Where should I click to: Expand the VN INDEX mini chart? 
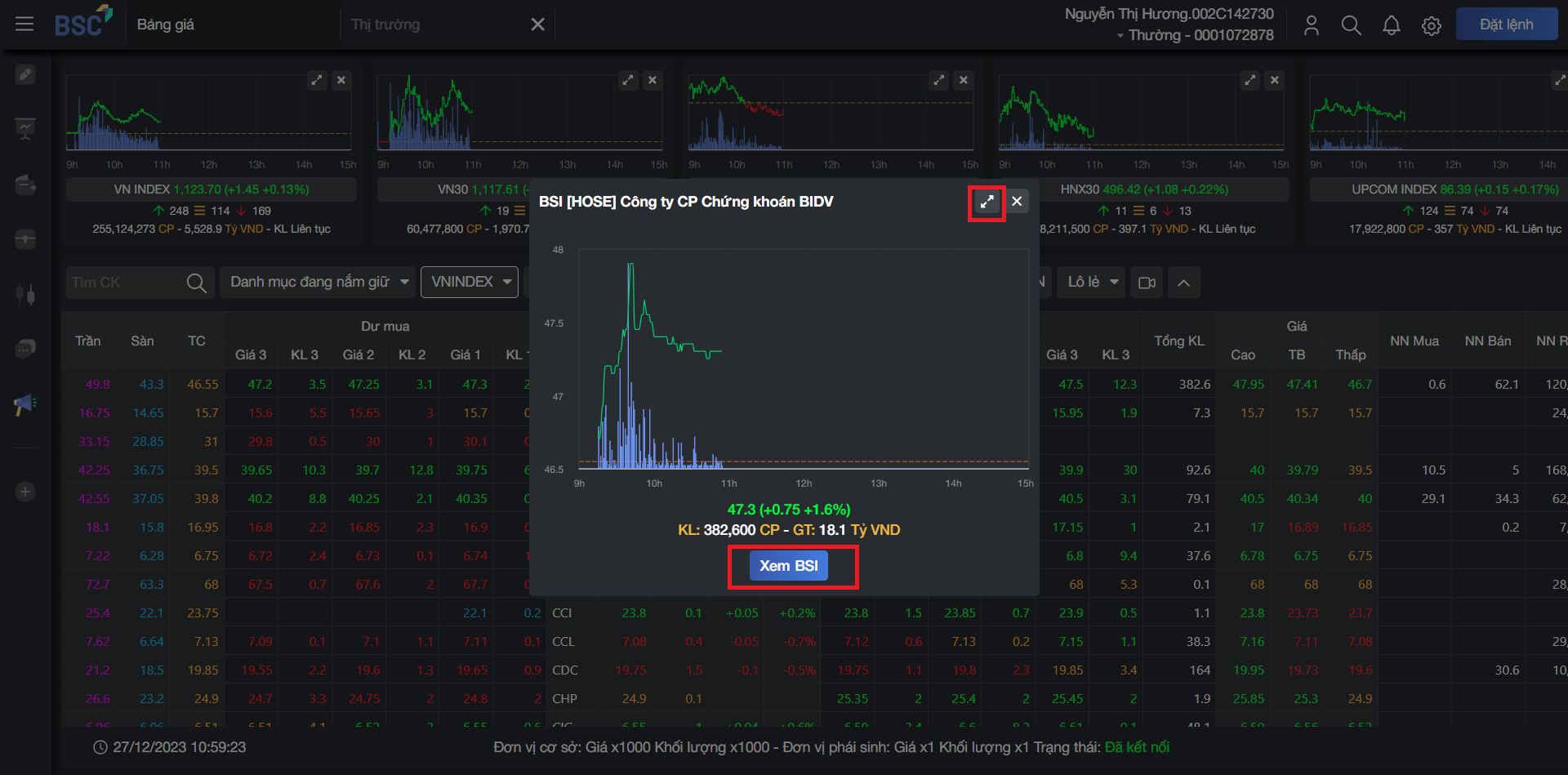coord(317,80)
